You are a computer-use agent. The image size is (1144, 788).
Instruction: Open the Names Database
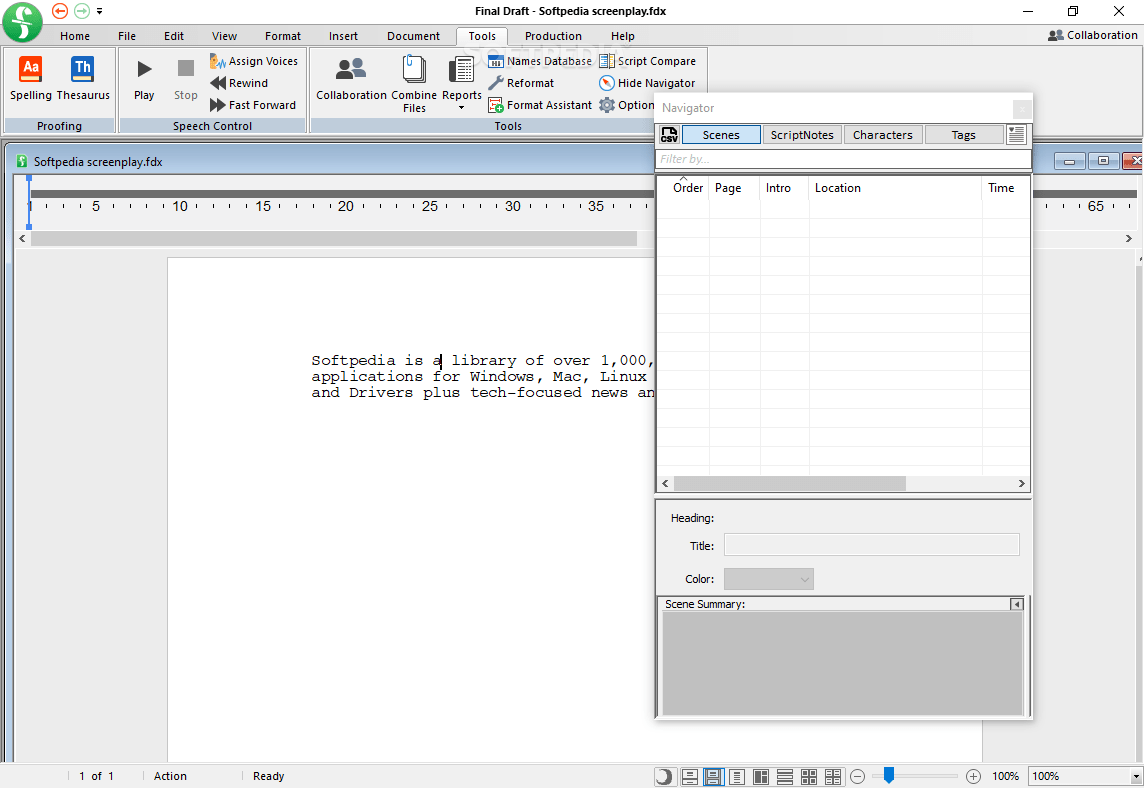point(540,61)
